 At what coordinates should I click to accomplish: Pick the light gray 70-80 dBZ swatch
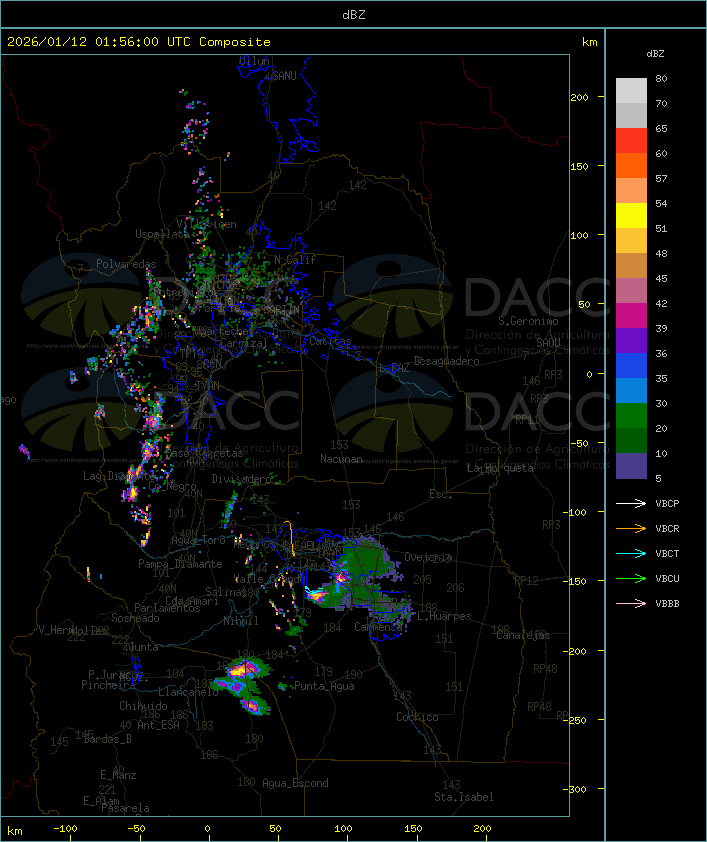point(631,91)
